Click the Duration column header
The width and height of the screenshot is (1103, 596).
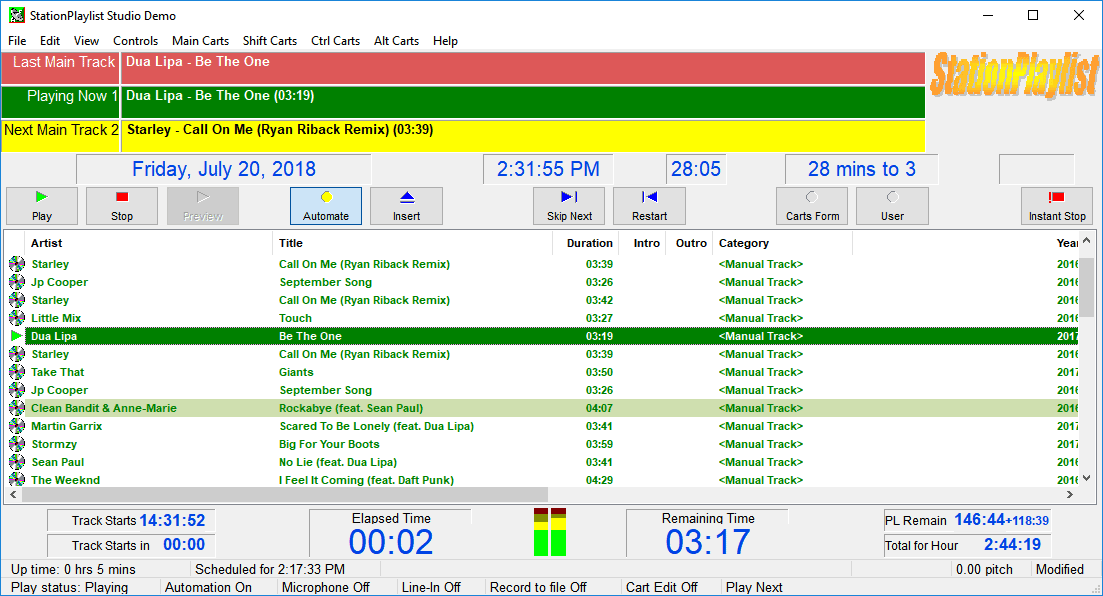click(588, 243)
